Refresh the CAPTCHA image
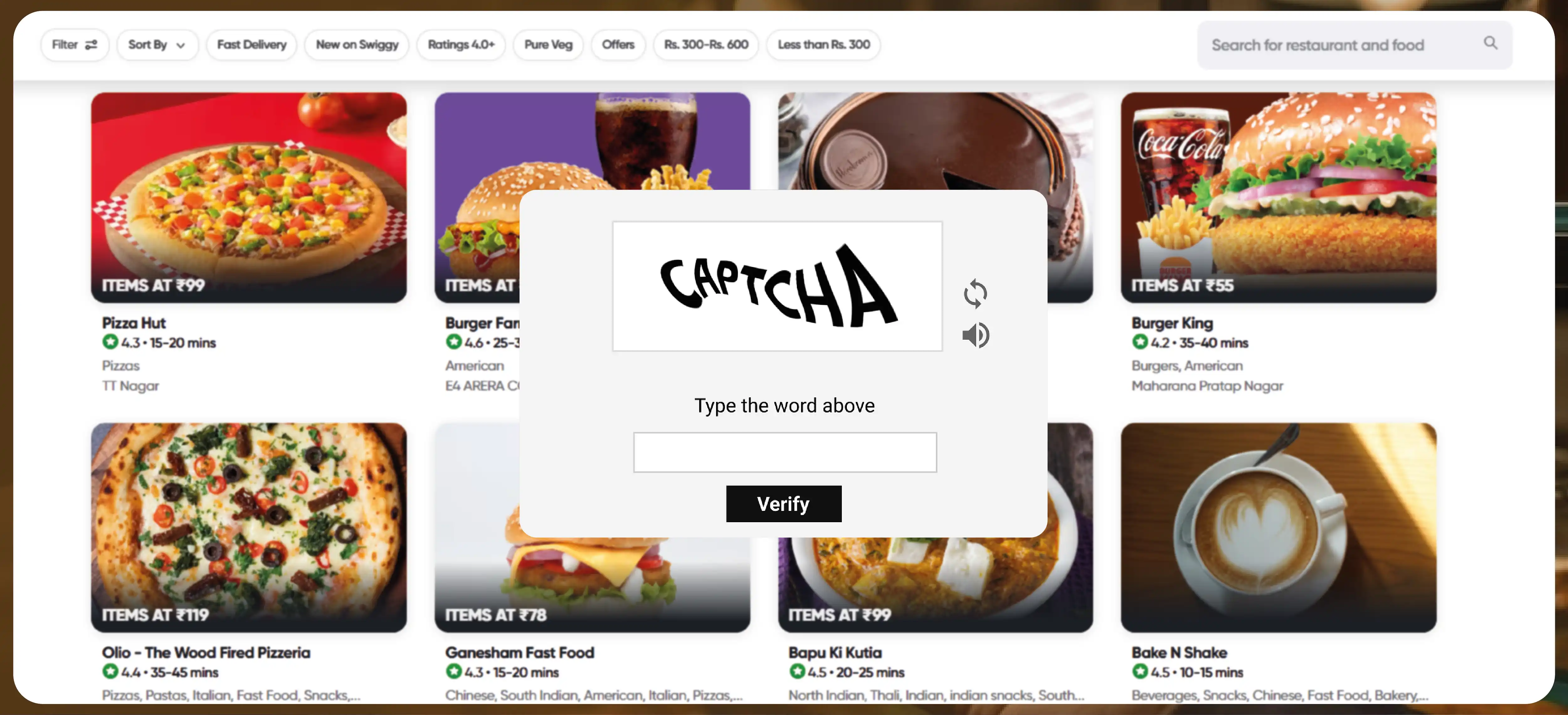1568x715 pixels. point(975,294)
